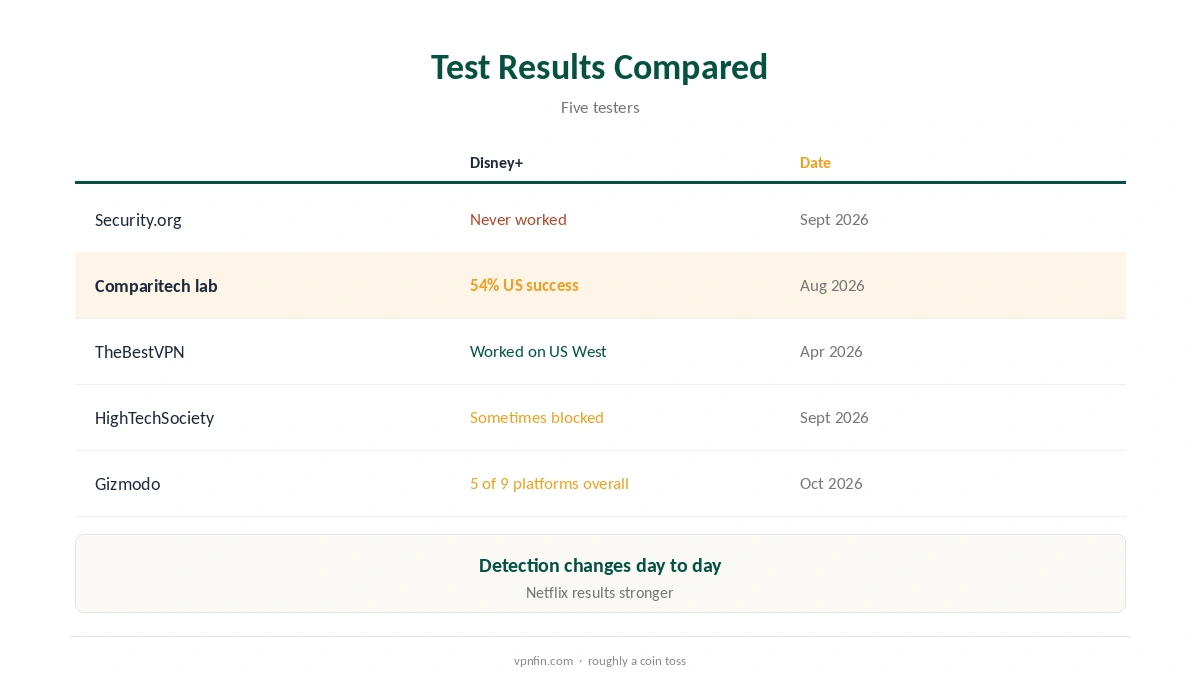Click the 'Disney+' column header
Viewport: 1200px width, 680px height.
coord(497,163)
